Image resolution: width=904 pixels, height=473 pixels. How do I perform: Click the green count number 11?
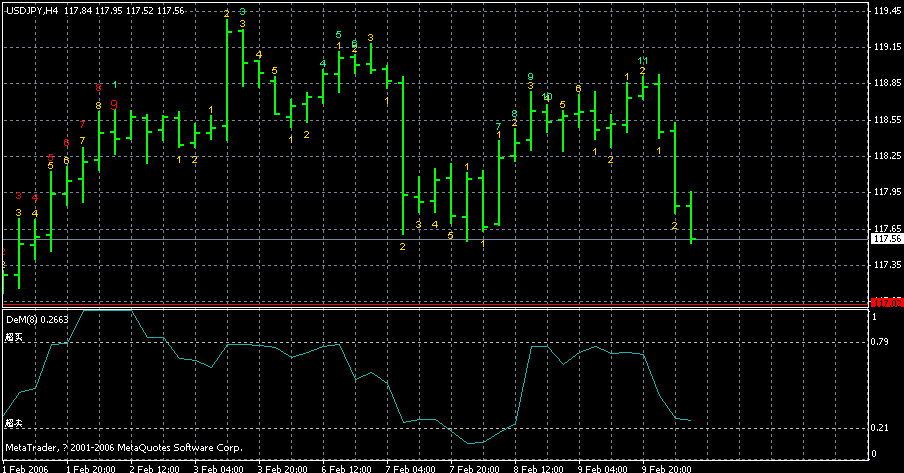pyautogui.click(x=643, y=61)
